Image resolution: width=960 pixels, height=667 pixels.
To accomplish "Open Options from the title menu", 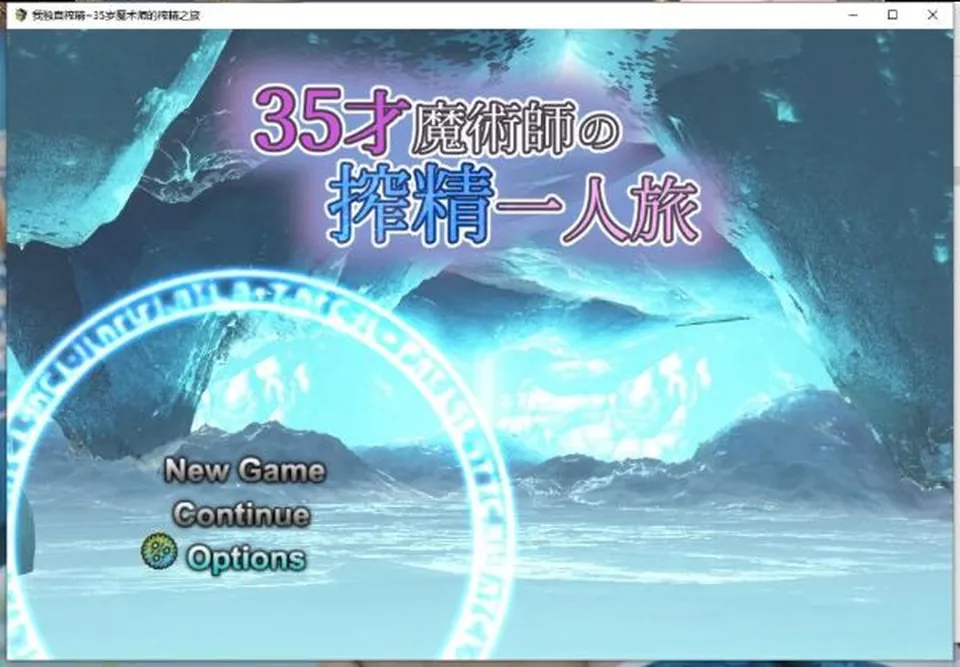I will (x=246, y=559).
